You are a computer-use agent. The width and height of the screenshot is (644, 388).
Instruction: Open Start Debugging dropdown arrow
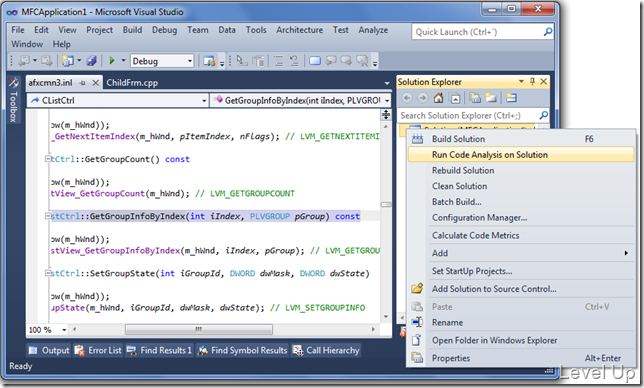point(123,61)
